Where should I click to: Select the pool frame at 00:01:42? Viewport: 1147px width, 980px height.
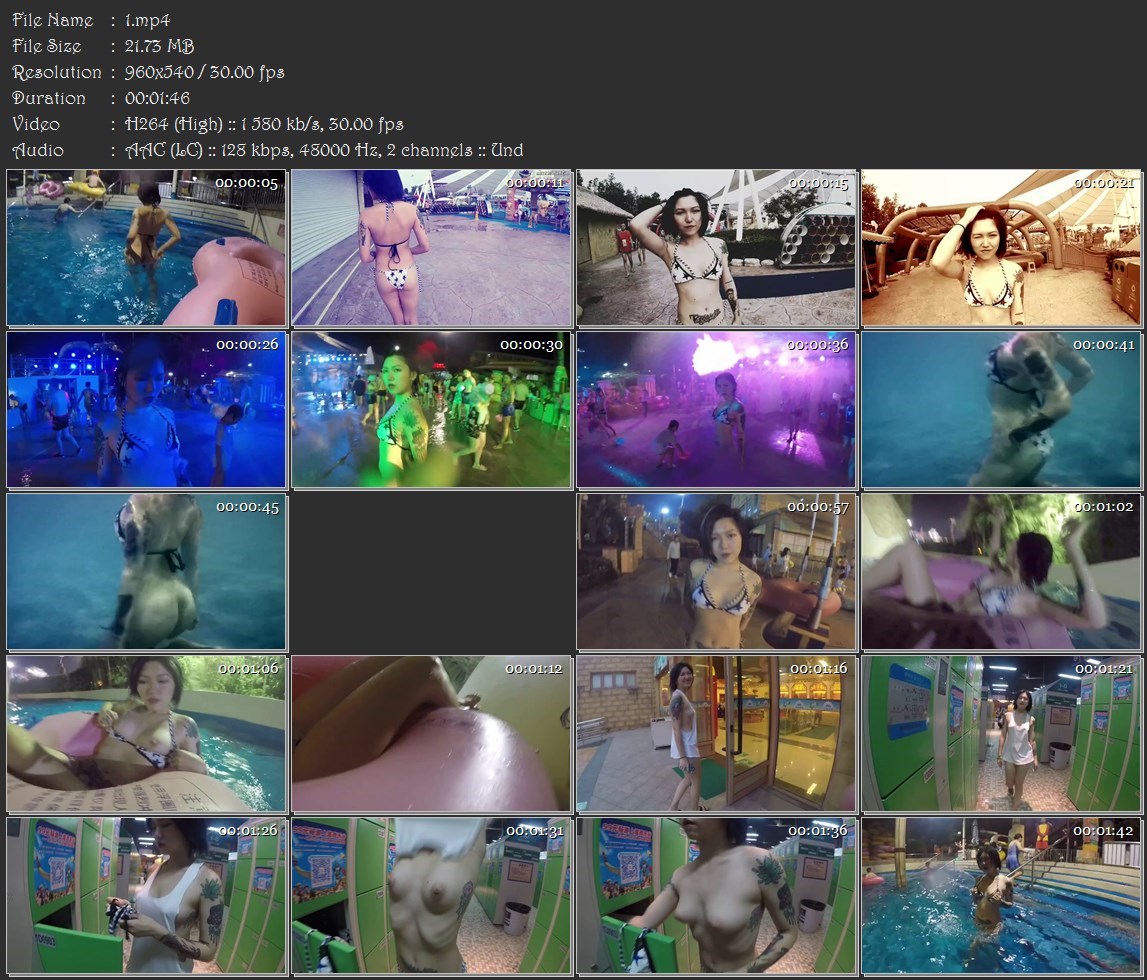click(1001, 896)
